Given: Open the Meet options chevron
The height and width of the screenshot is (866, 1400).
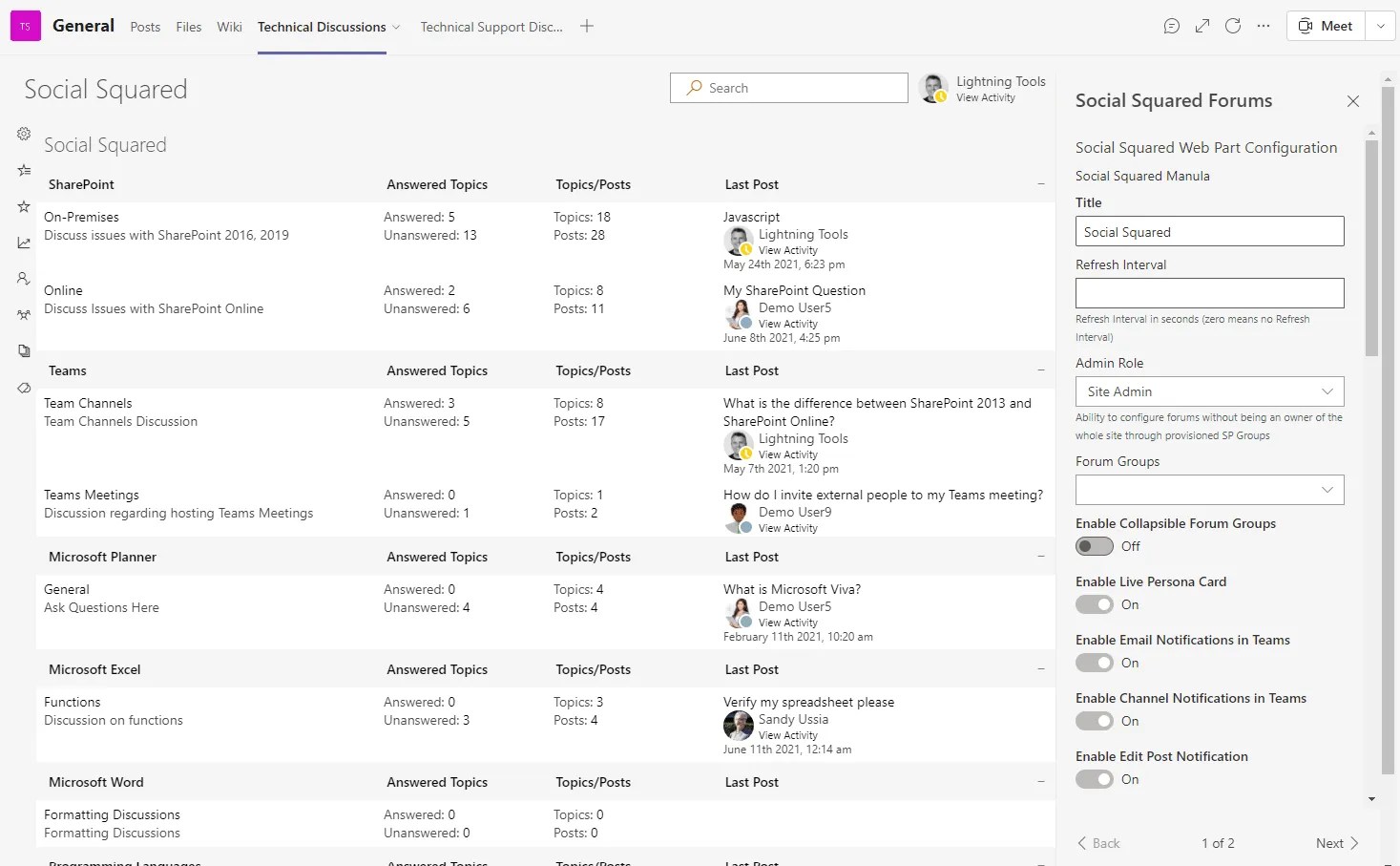Looking at the screenshot, I should 1380,26.
